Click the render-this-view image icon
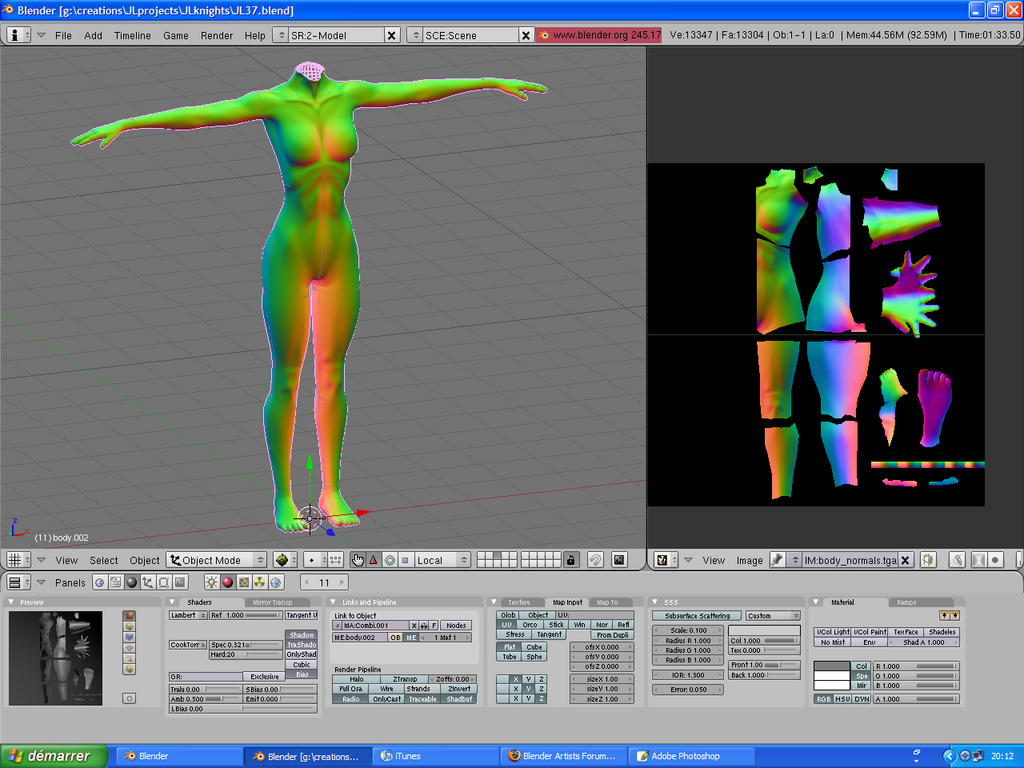The image size is (1024, 768). pyautogui.click(x=618, y=560)
